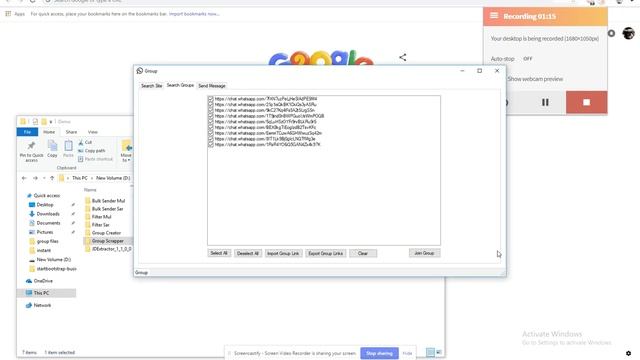The image size is (640, 360).
Task: Uncheck the link starting 1T9jnd
Action: [x=211, y=116]
